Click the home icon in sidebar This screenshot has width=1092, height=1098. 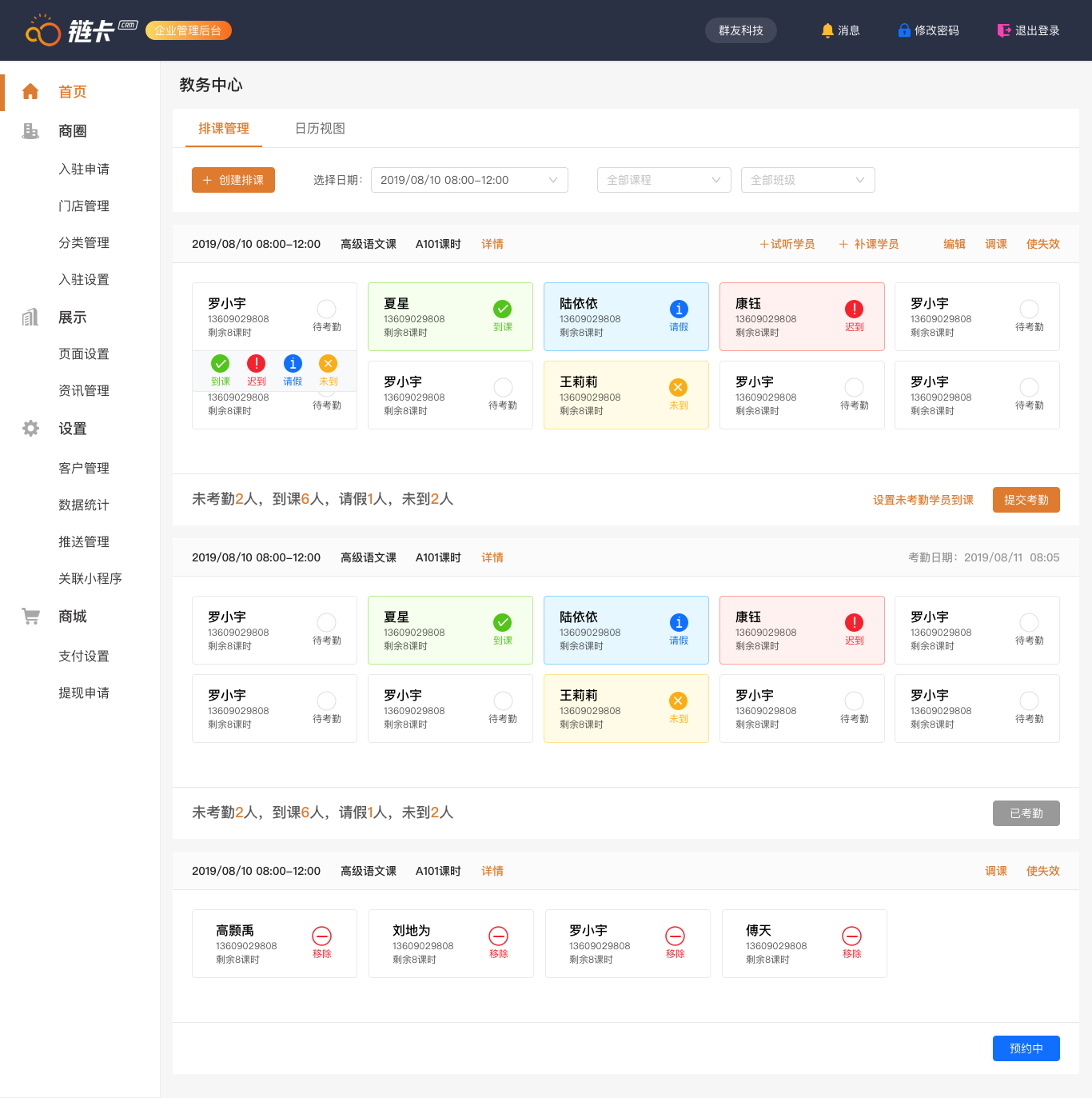30,92
